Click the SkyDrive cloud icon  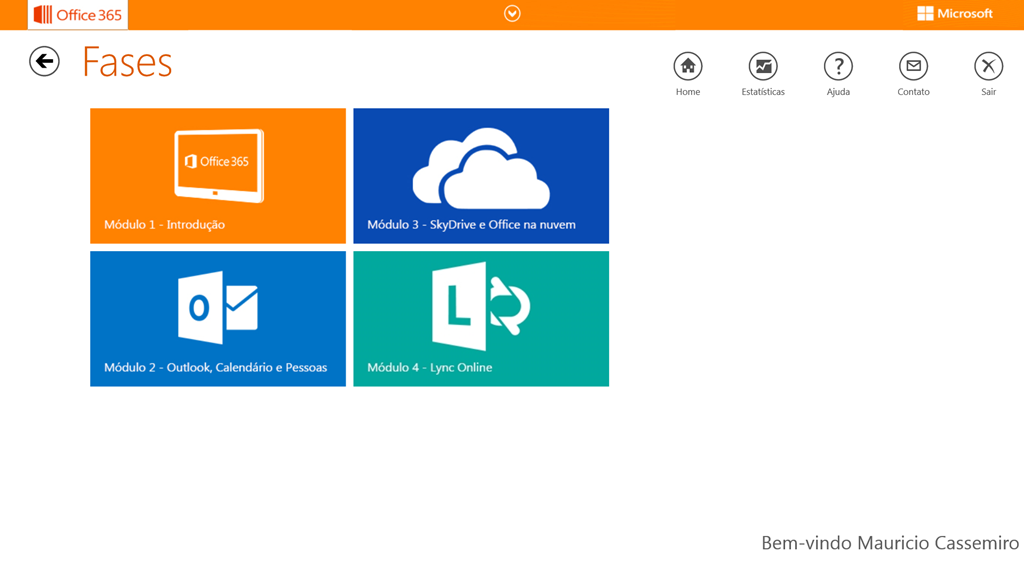[x=481, y=168]
